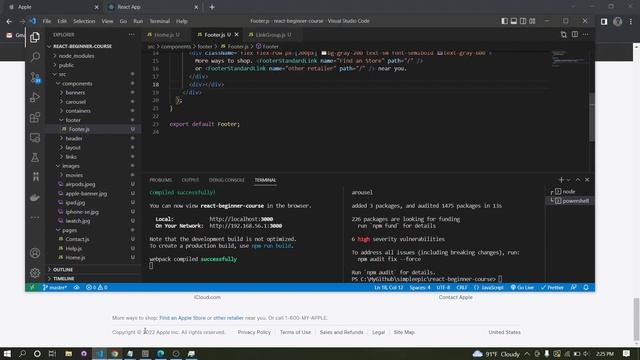Open the Search view in the activity bar
640x360 pixels.
(x=35, y=57)
